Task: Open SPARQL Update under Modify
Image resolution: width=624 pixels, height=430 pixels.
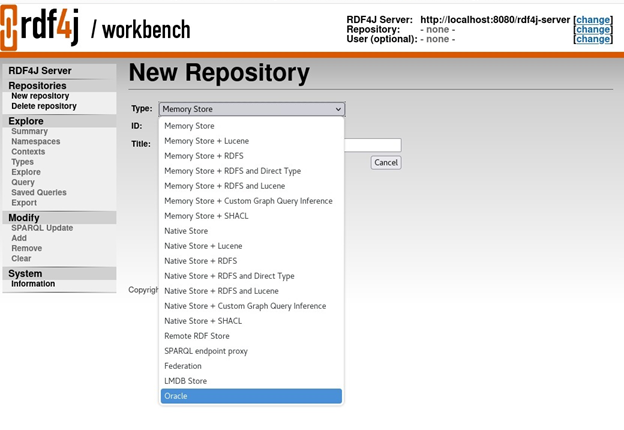Action: (x=42, y=228)
